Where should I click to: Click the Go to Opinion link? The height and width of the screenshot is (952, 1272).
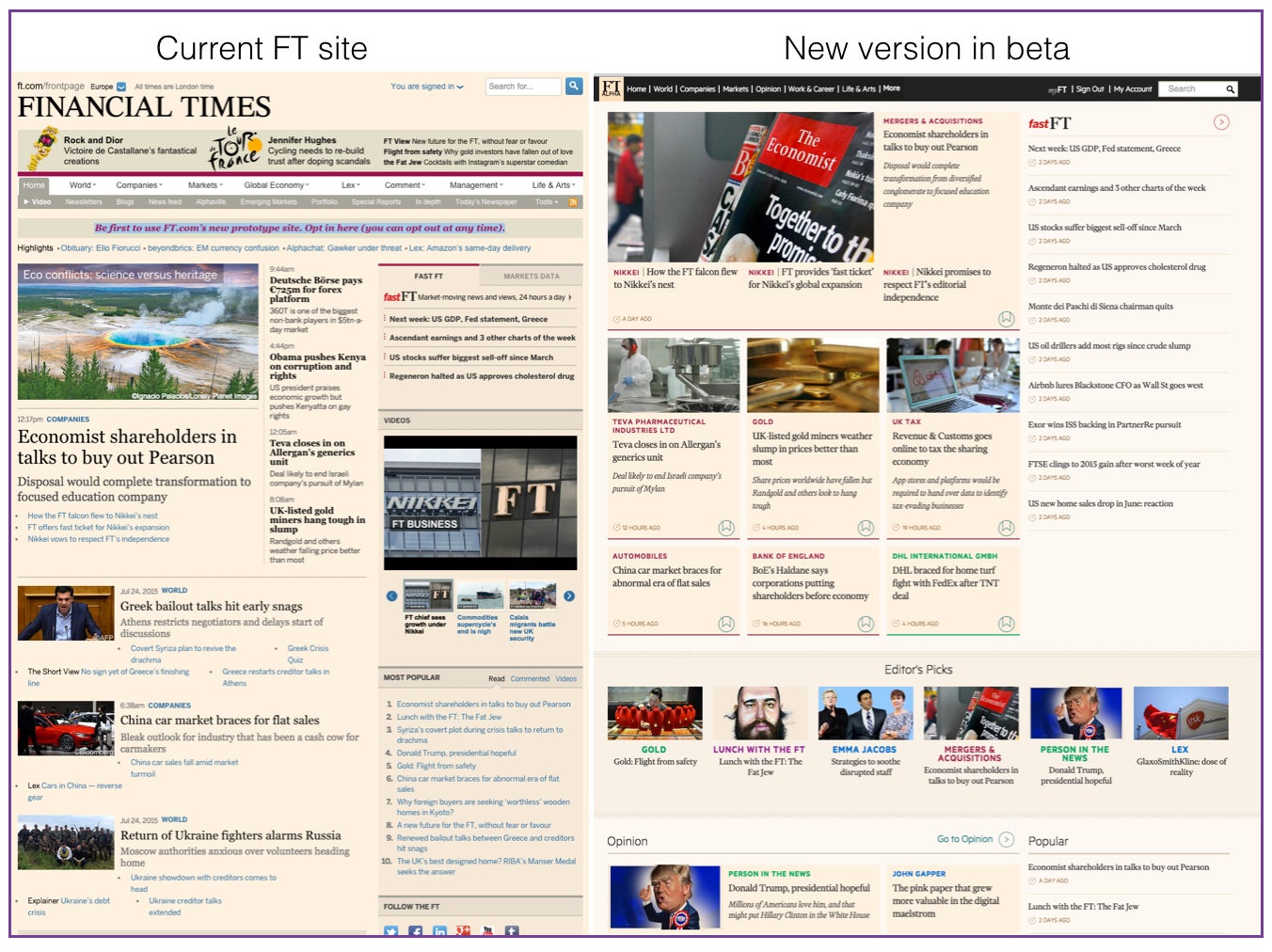(964, 839)
